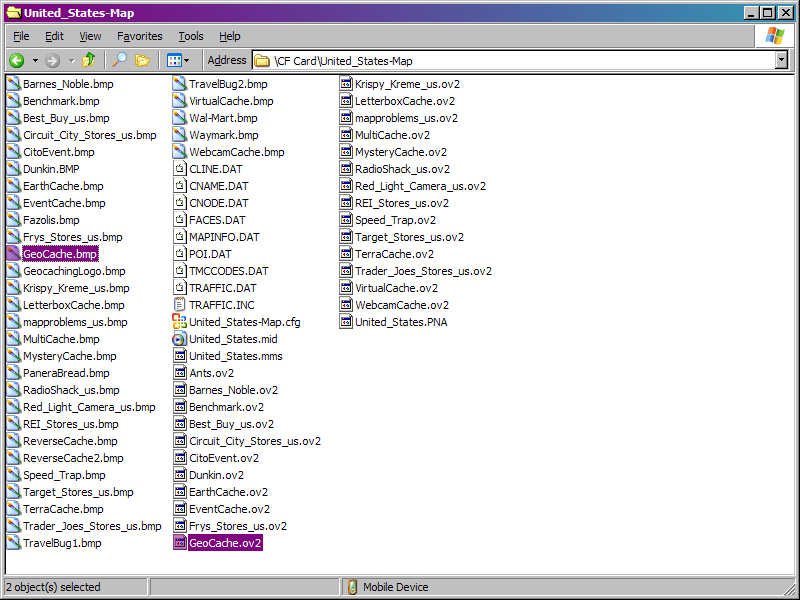The image size is (800, 600).
Task: Select the POI.DAT file icon
Action: point(180,254)
